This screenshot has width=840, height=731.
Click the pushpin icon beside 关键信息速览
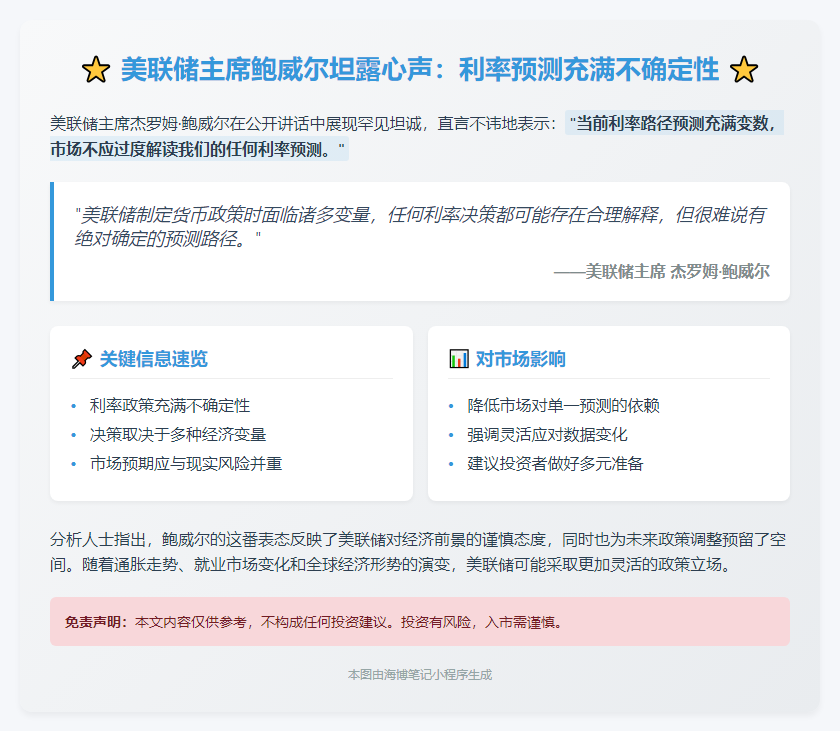pyautogui.click(x=81, y=359)
